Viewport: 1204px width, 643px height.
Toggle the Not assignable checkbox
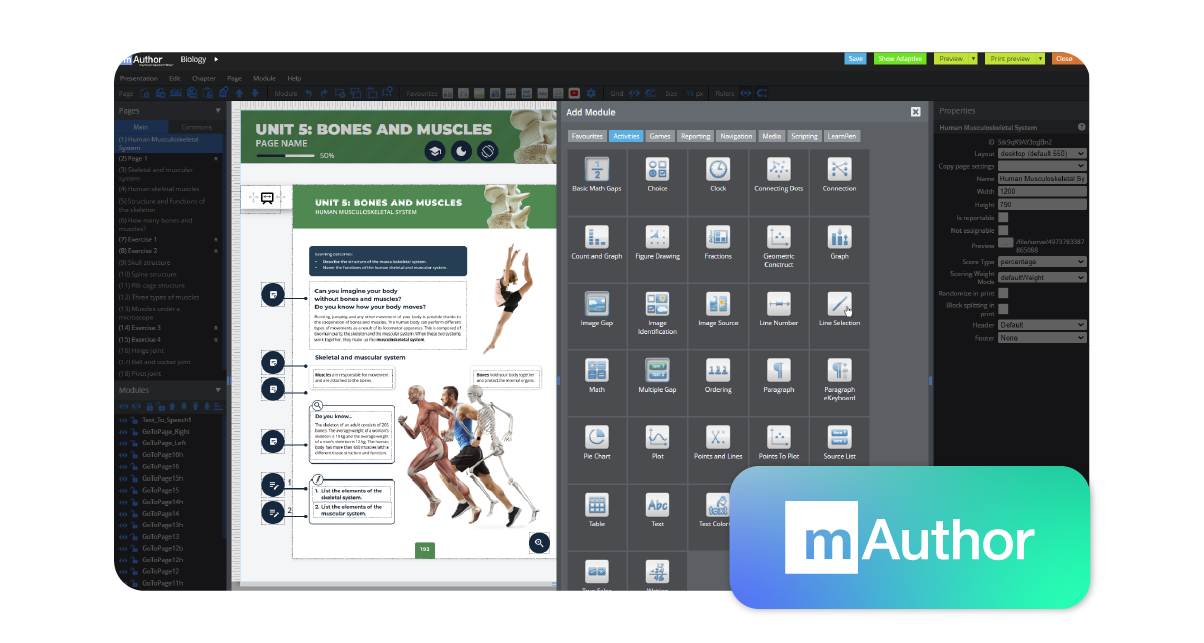click(1003, 229)
